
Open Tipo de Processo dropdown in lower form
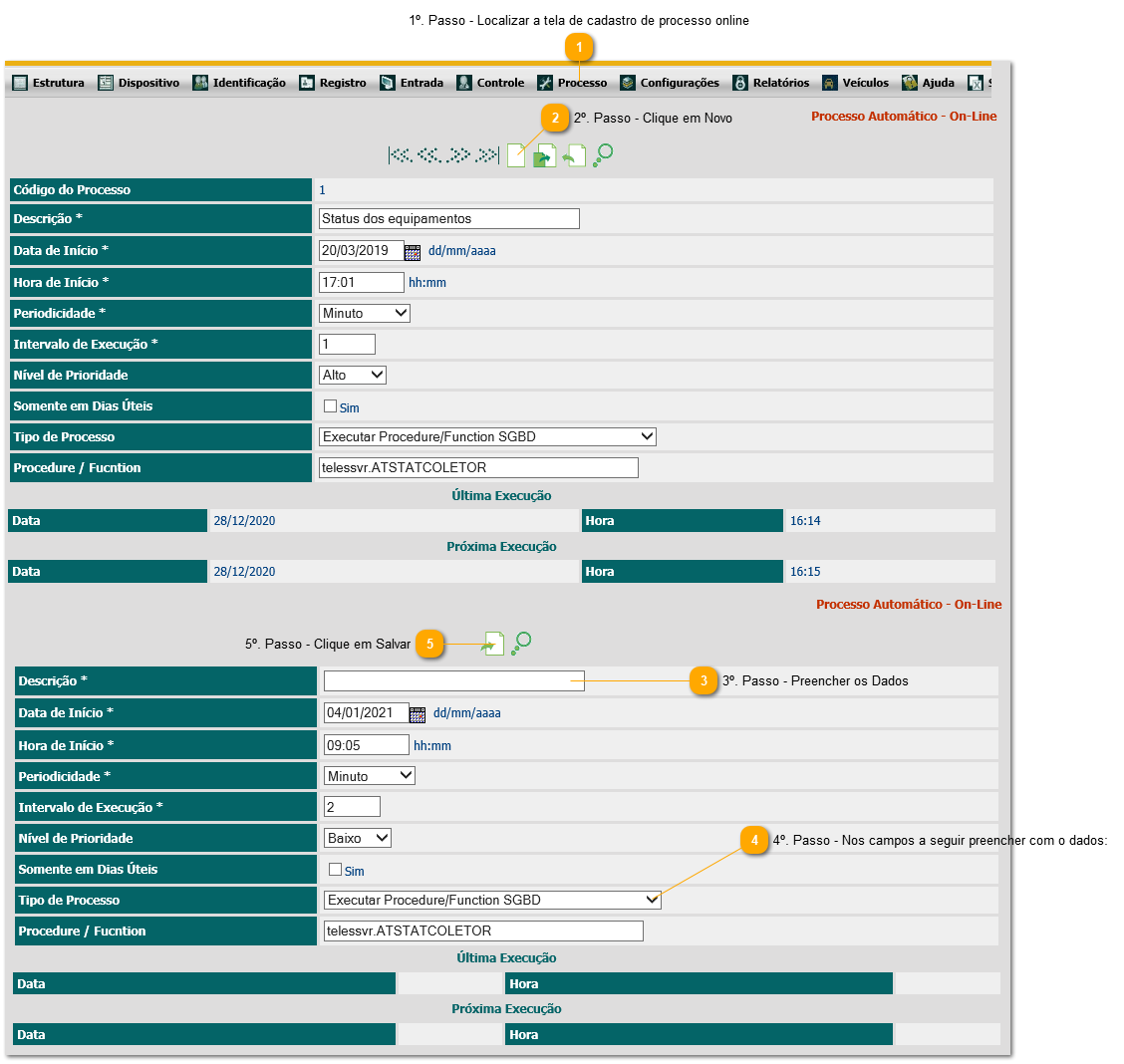click(x=492, y=900)
